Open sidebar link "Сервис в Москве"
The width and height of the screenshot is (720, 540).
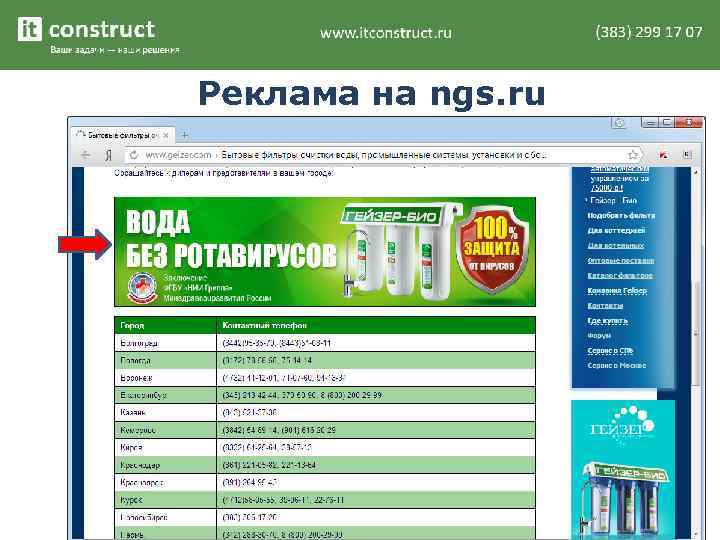617,366
